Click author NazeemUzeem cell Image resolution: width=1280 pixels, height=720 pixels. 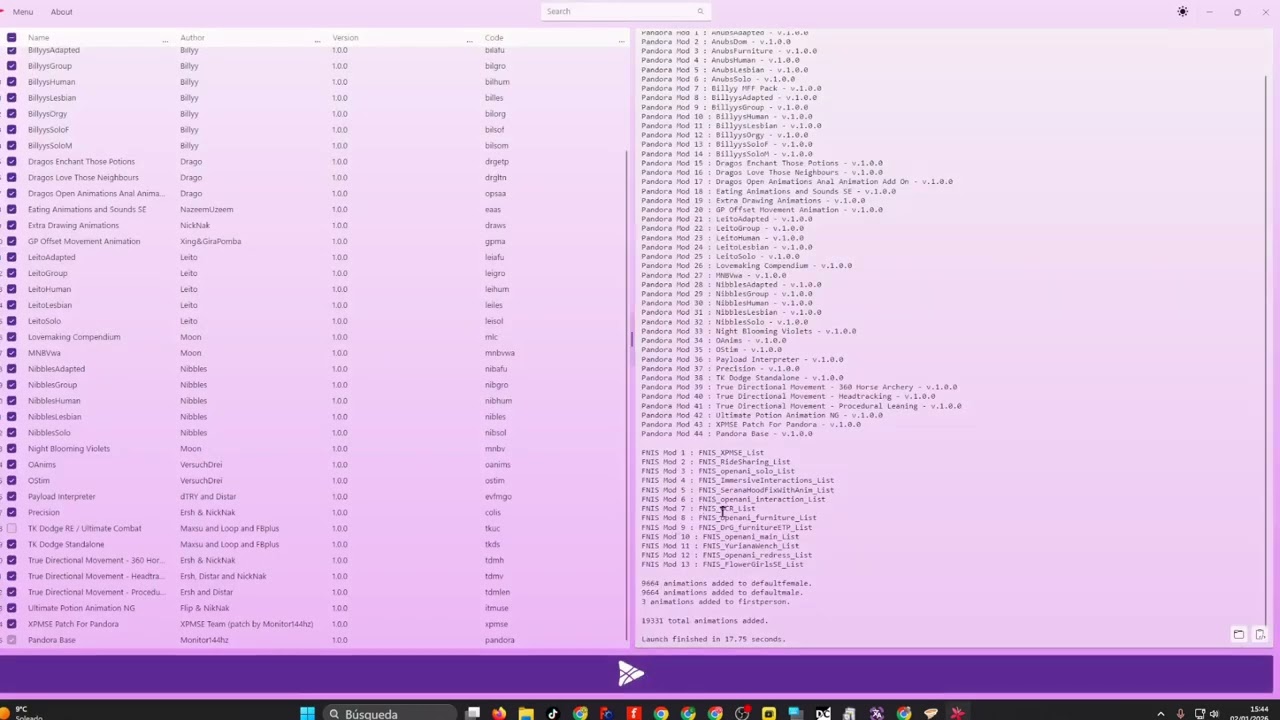[206, 209]
